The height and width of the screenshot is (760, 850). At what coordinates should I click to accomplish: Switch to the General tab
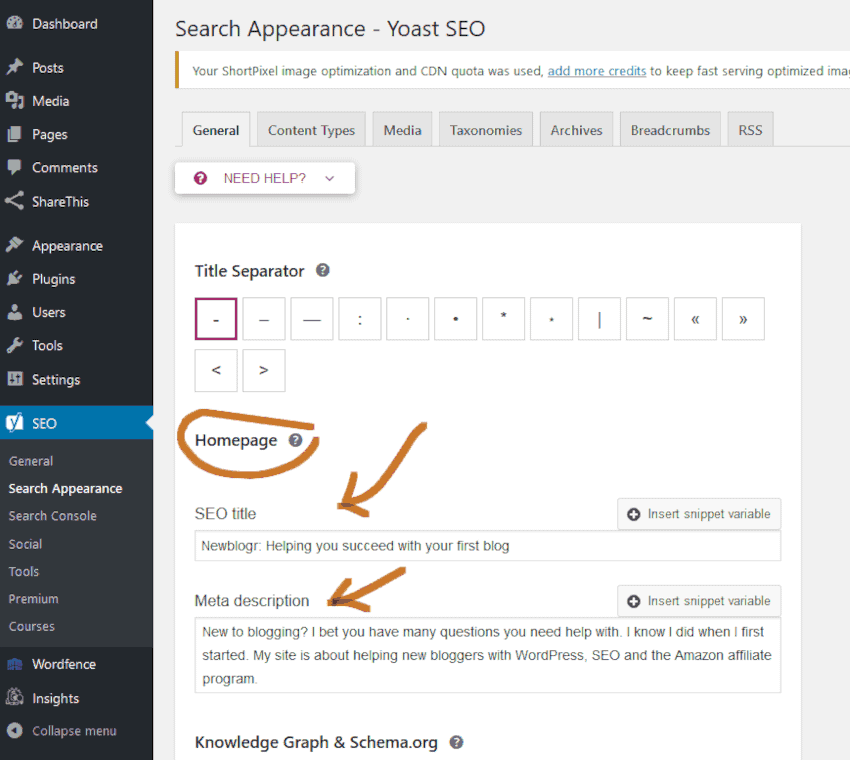point(216,130)
